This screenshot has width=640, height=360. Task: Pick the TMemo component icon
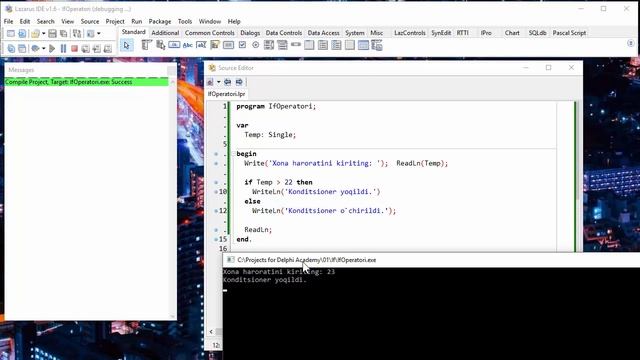click(215, 45)
